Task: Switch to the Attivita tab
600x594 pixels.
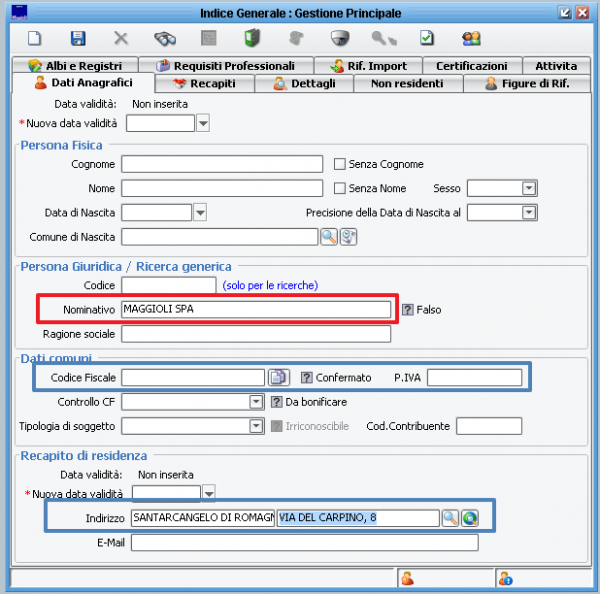Action: 556,65
